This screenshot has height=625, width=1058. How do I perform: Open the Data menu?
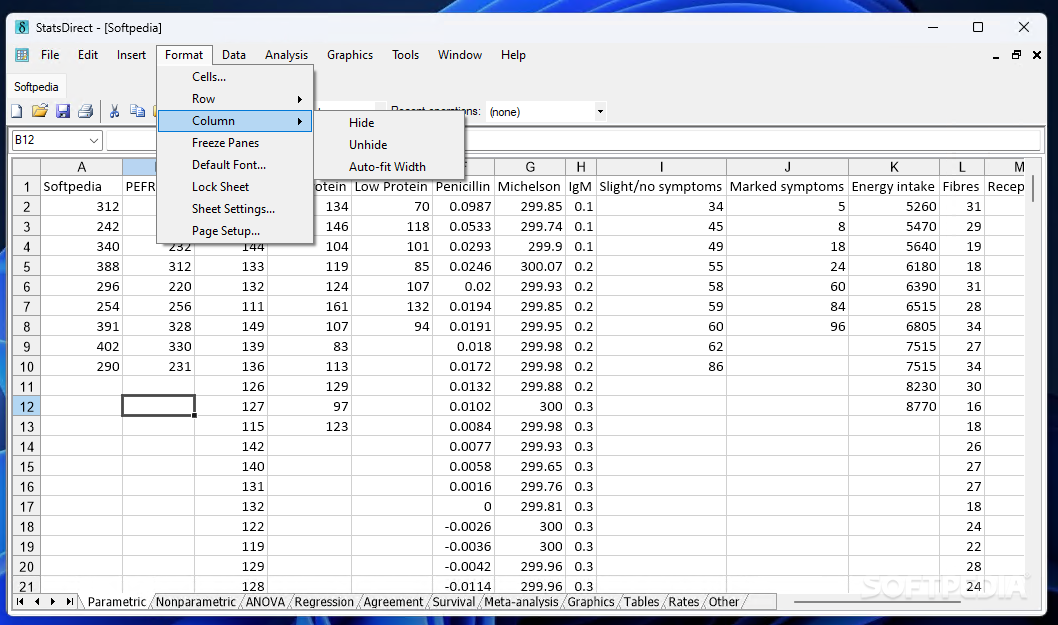pos(233,55)
